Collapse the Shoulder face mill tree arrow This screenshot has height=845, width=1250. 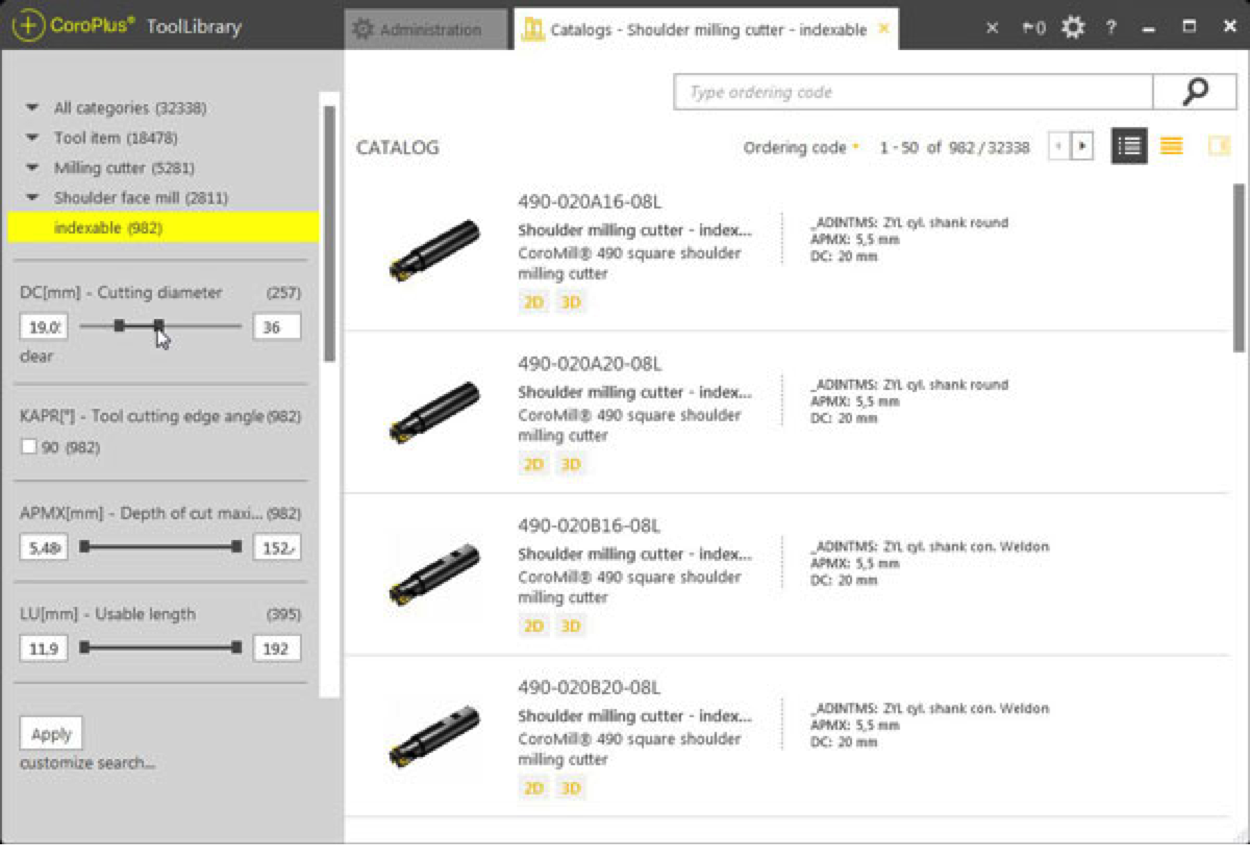click(33, 198)
